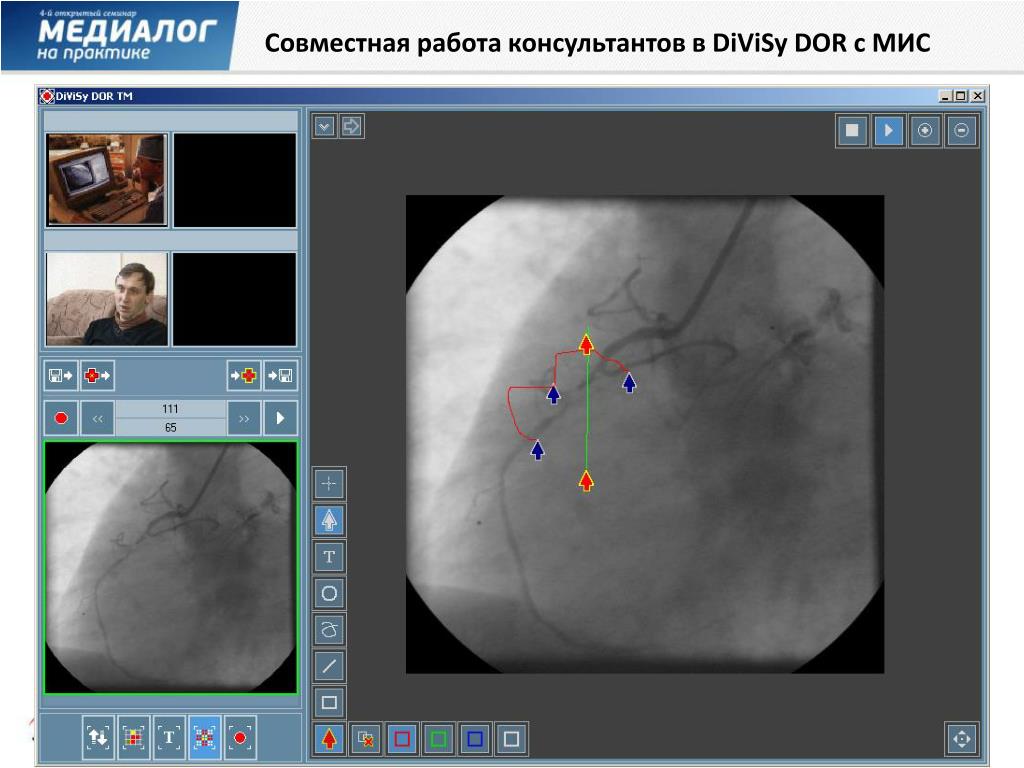Select the freehand curve tool
The image size is (1024, 768).
click(x=329, y=630)
